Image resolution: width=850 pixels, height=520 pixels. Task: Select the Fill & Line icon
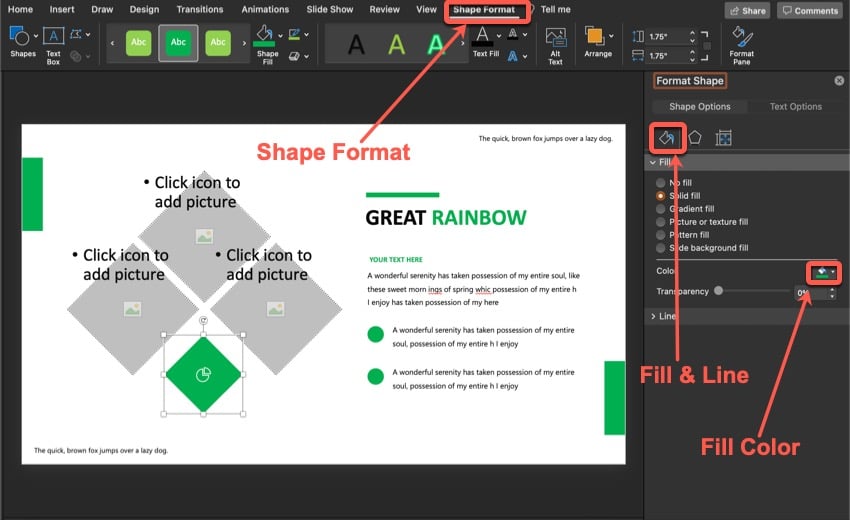pyautogui.click(x=667, y=137)
